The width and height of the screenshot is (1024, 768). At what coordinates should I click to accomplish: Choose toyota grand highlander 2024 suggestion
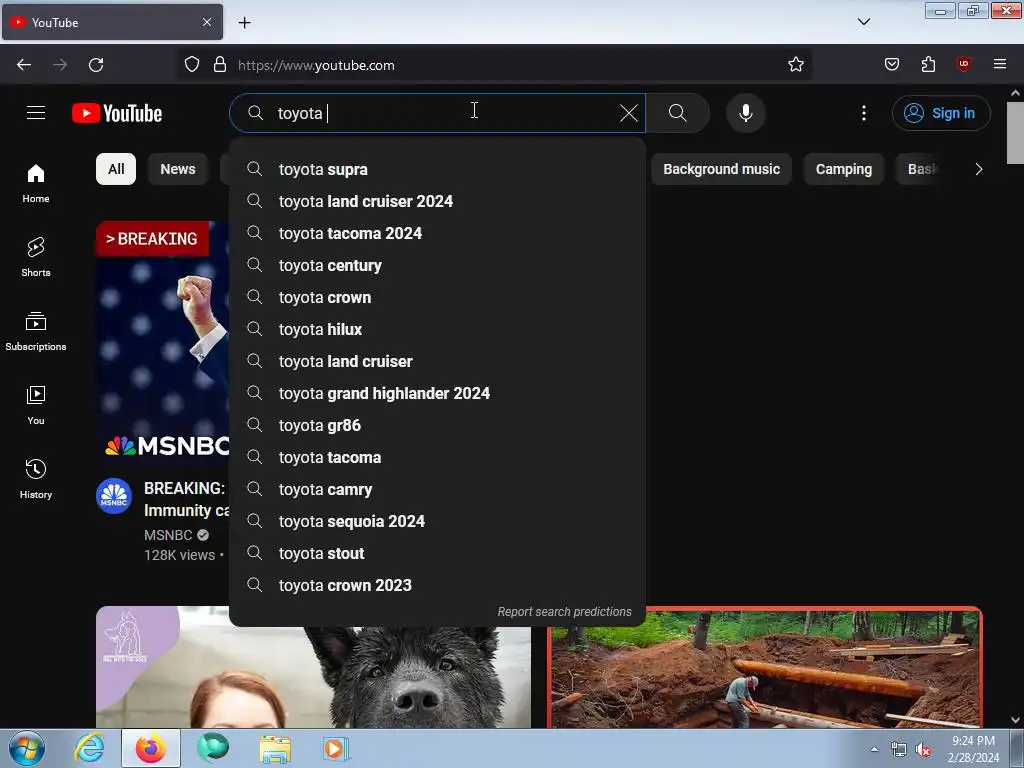point(438,393)
